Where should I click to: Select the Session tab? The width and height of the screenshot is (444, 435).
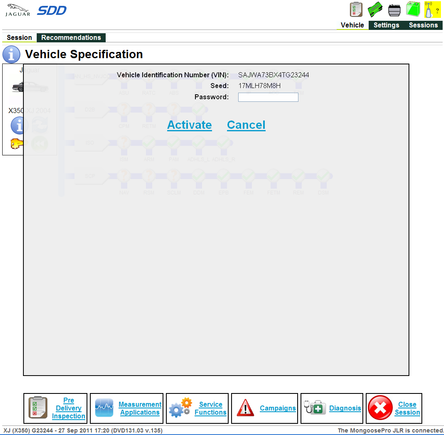click(19, 37)
